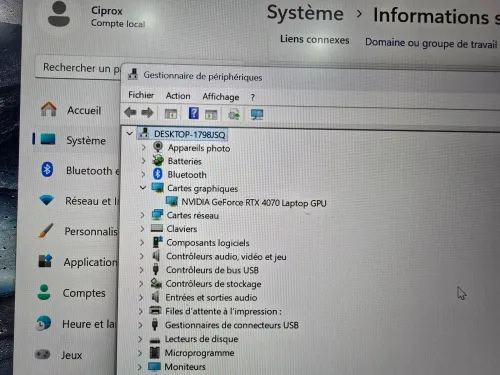The image size is (500, 375).
Task: Expand Contrôleurs audio, vidéo et jeu
Action: pos(142,256)
